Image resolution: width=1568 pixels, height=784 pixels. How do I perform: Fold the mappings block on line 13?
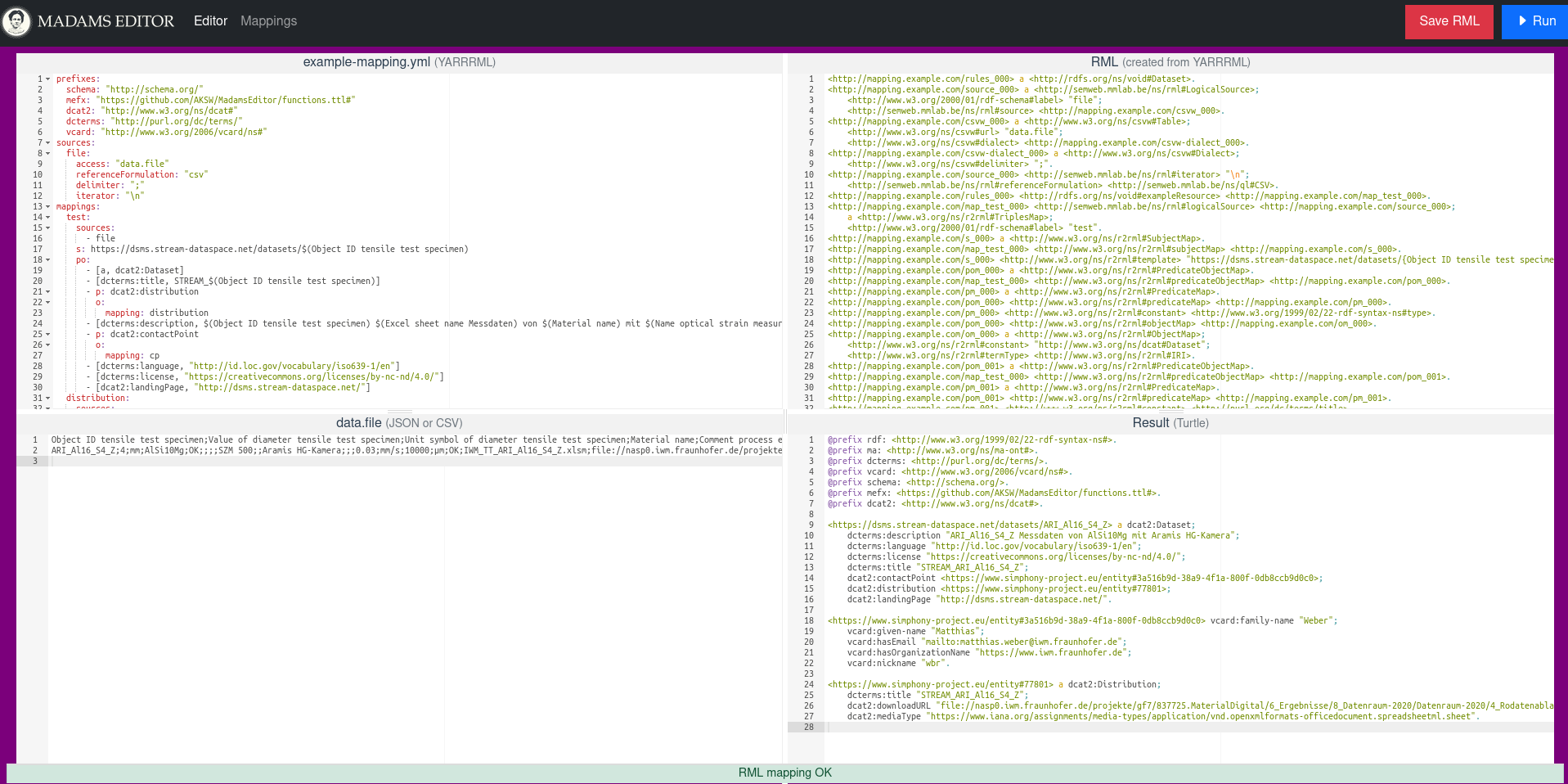47,207
